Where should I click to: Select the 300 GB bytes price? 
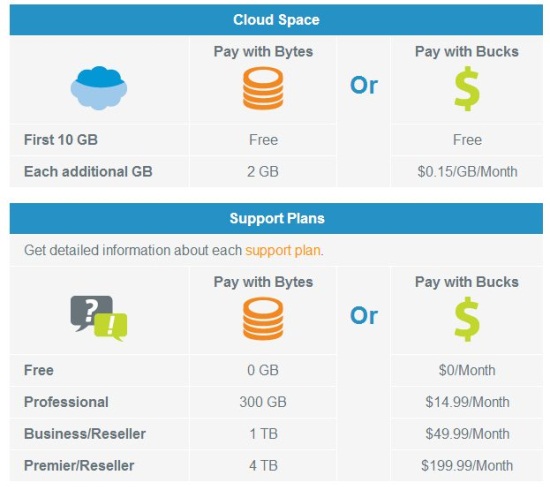pos(263,402)
